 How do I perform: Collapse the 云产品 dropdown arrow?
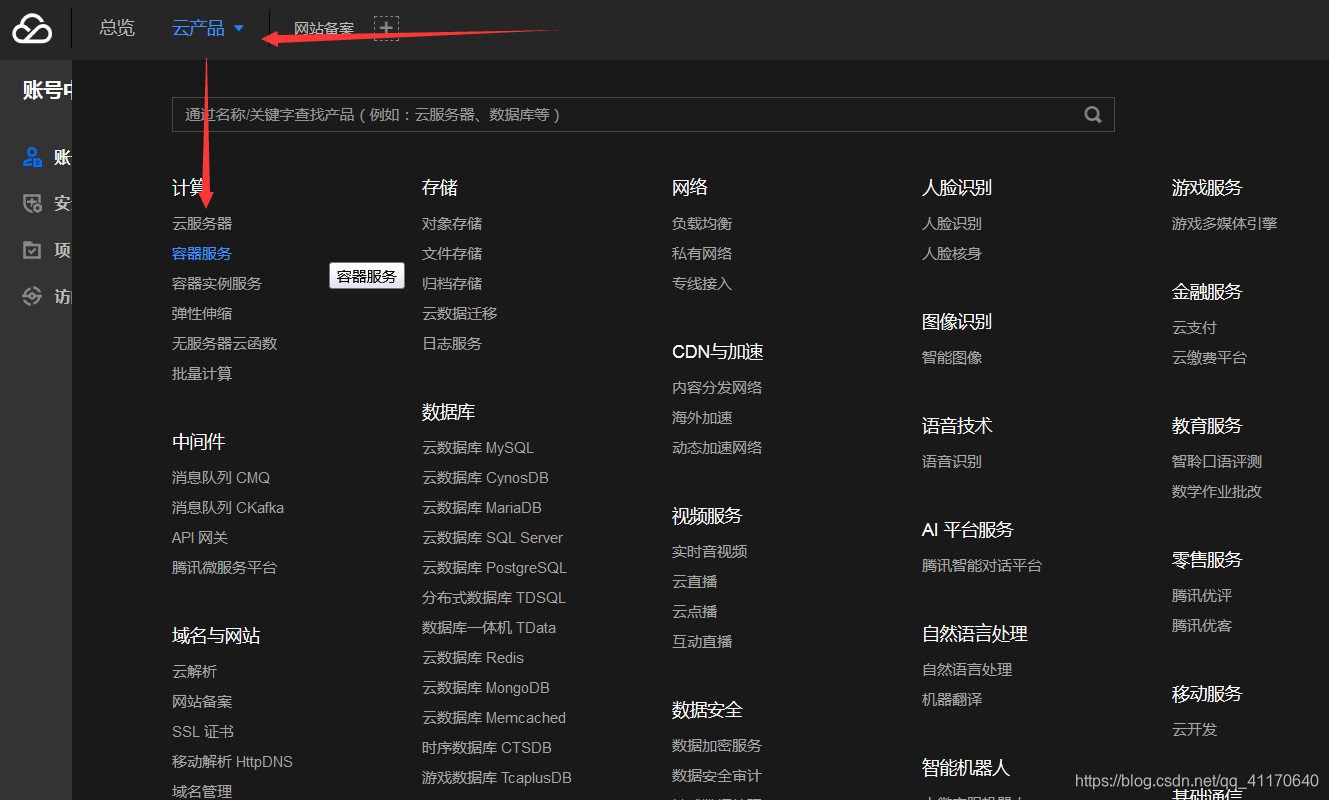[x=239, y=28]
